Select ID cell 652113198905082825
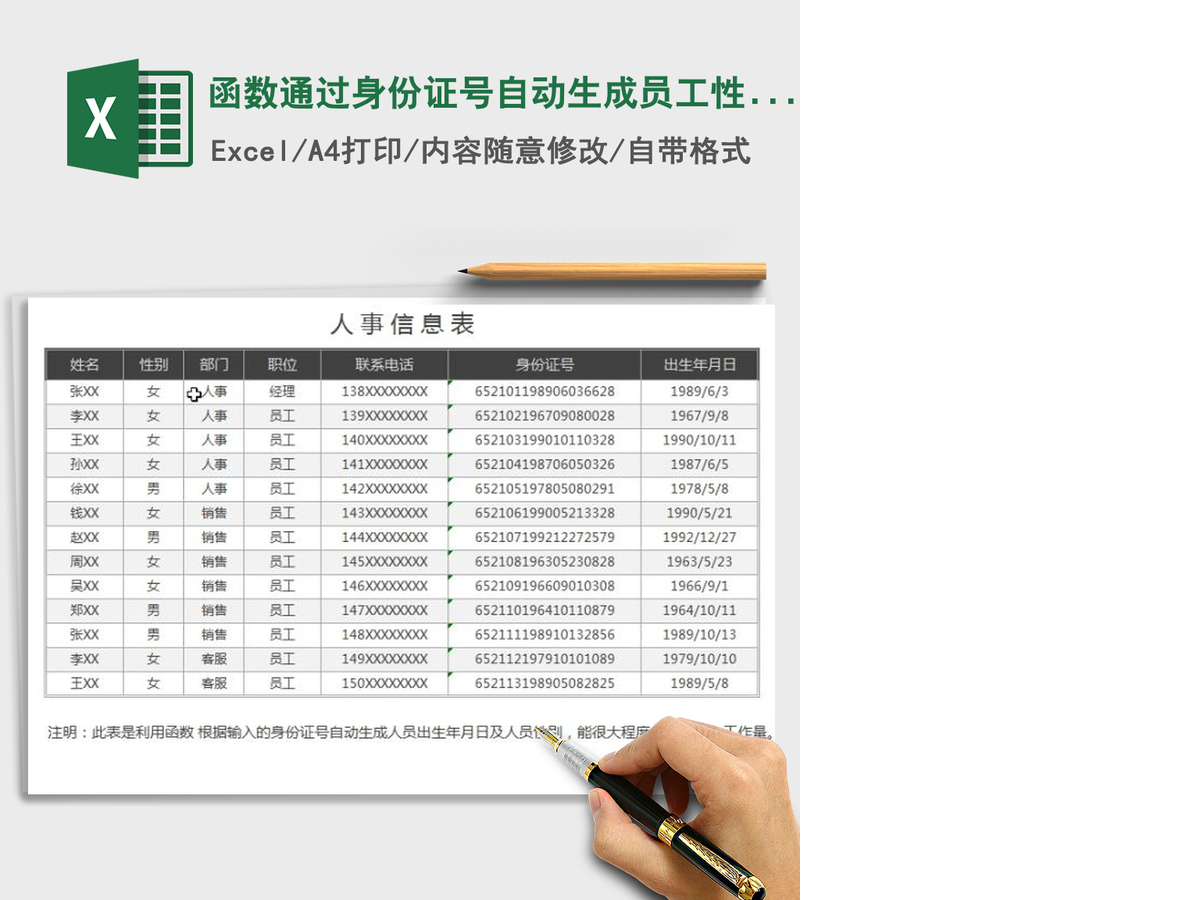The image size is (1200, 900). (544, 683)
